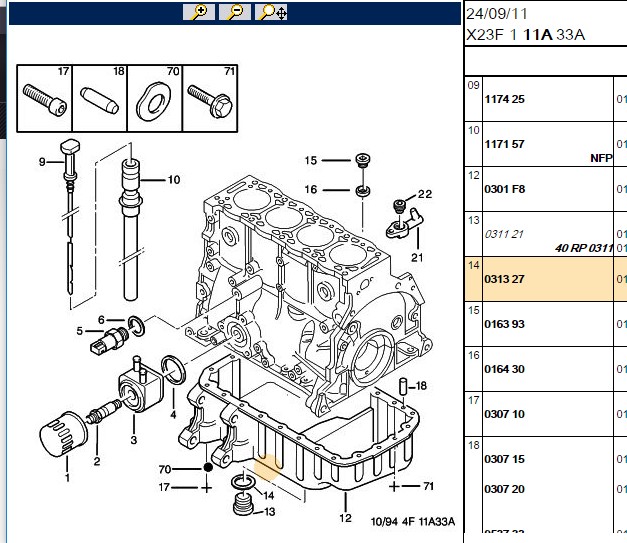Click callout 70 beside the sump

[165, 469]
